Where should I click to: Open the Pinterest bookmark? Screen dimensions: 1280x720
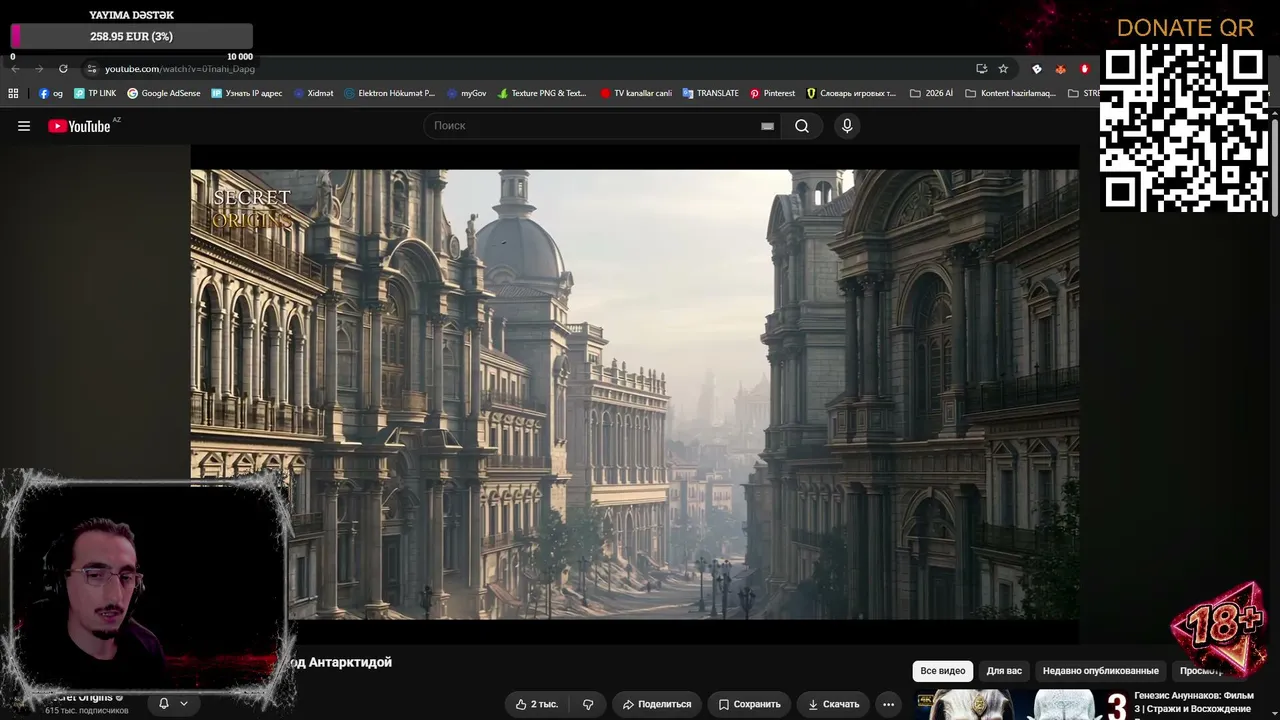[772, 93]
